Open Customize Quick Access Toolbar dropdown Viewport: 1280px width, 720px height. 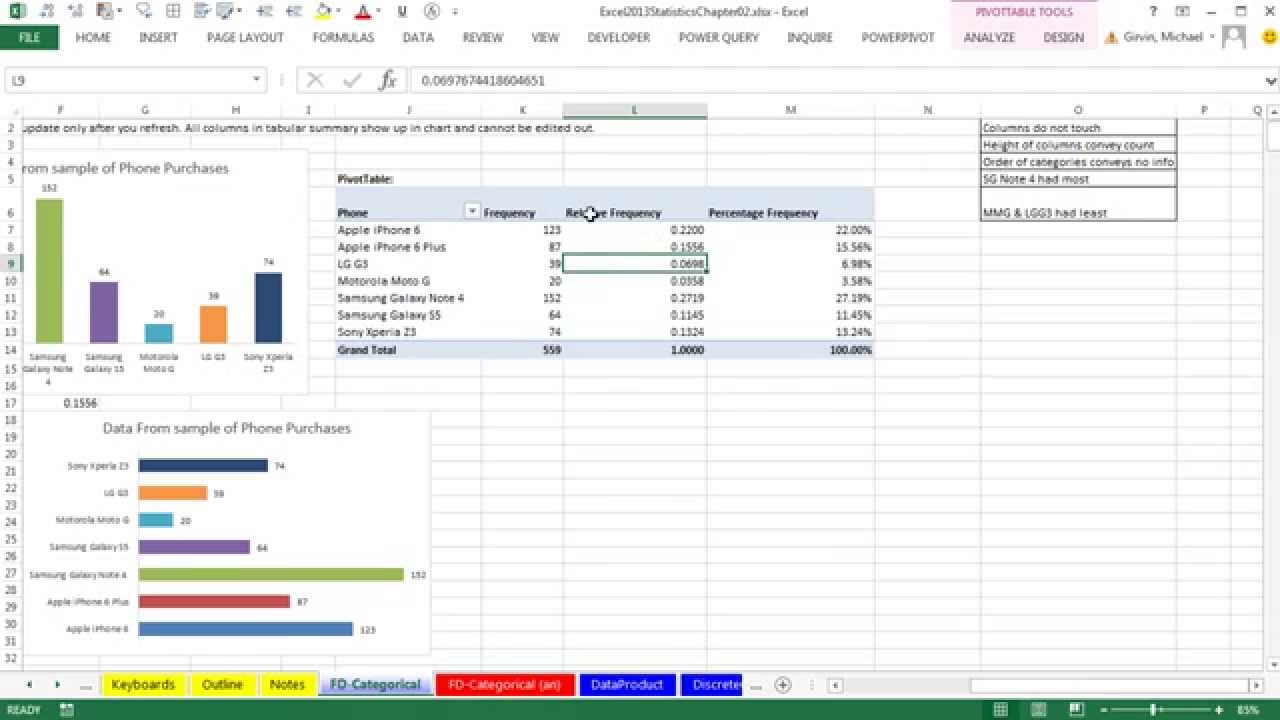click(x=456, y=12)
